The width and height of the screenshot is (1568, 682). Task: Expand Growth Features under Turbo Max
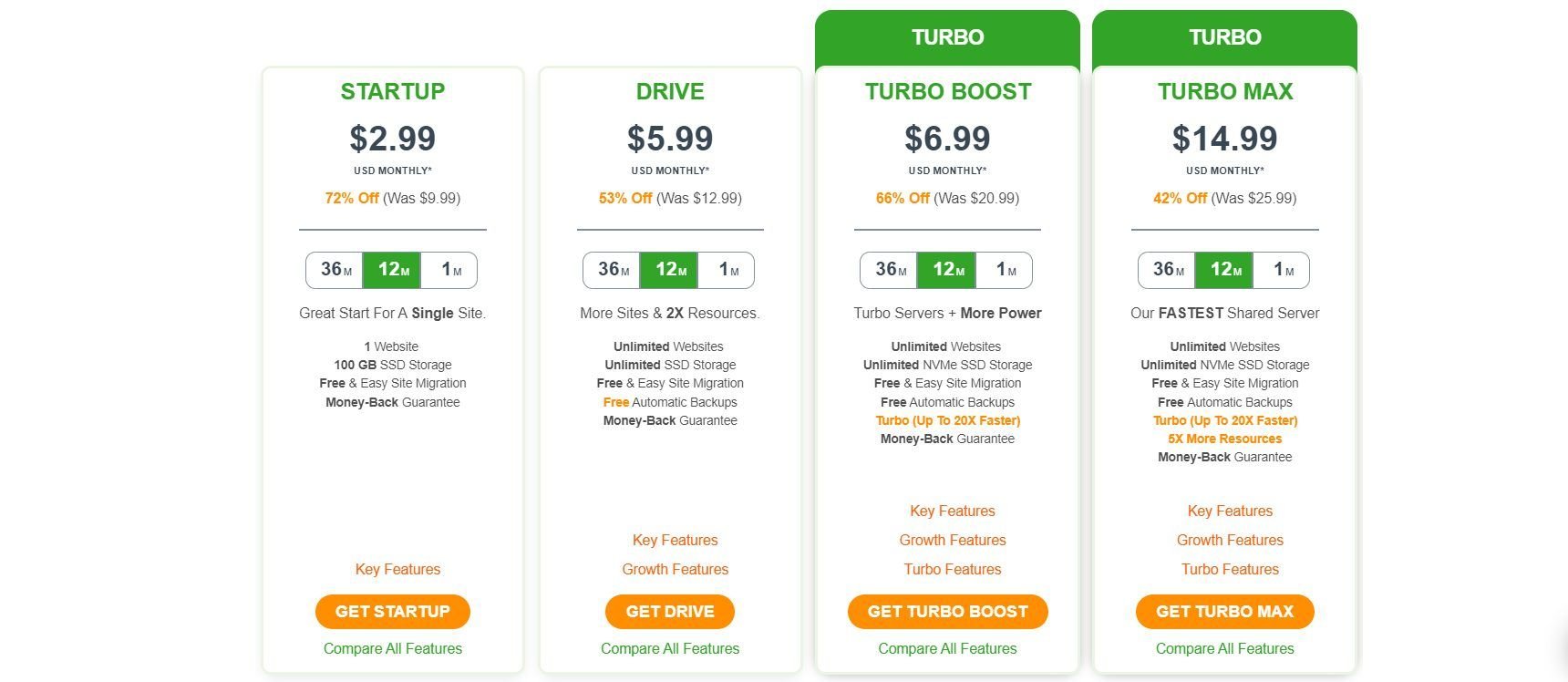click(x=1230, y=540)
